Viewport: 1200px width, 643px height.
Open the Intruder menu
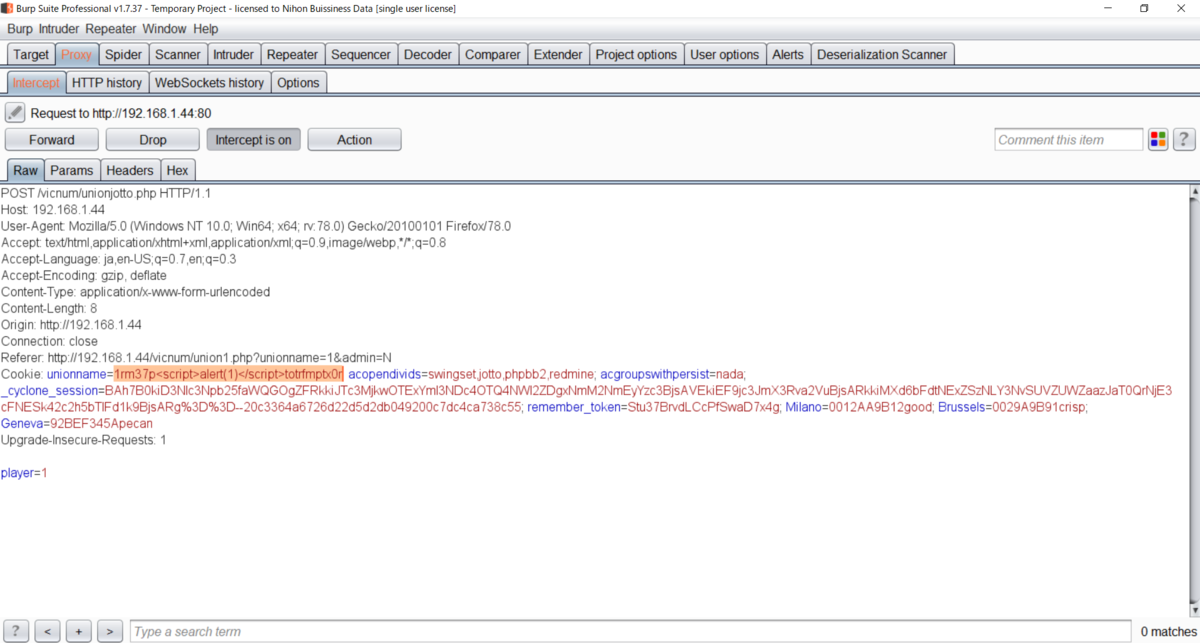59,29
